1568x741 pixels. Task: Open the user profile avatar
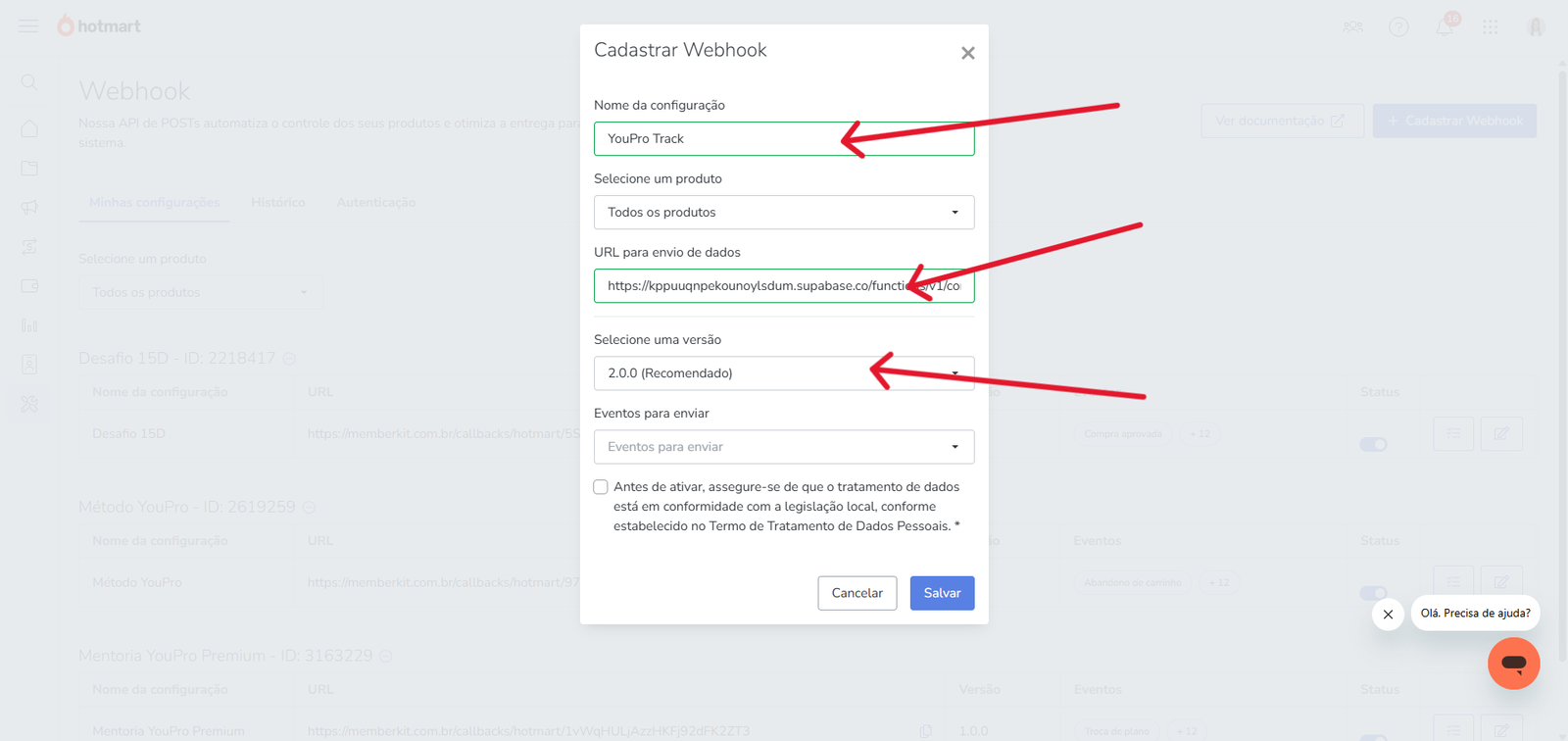(x=1536, y=26)
